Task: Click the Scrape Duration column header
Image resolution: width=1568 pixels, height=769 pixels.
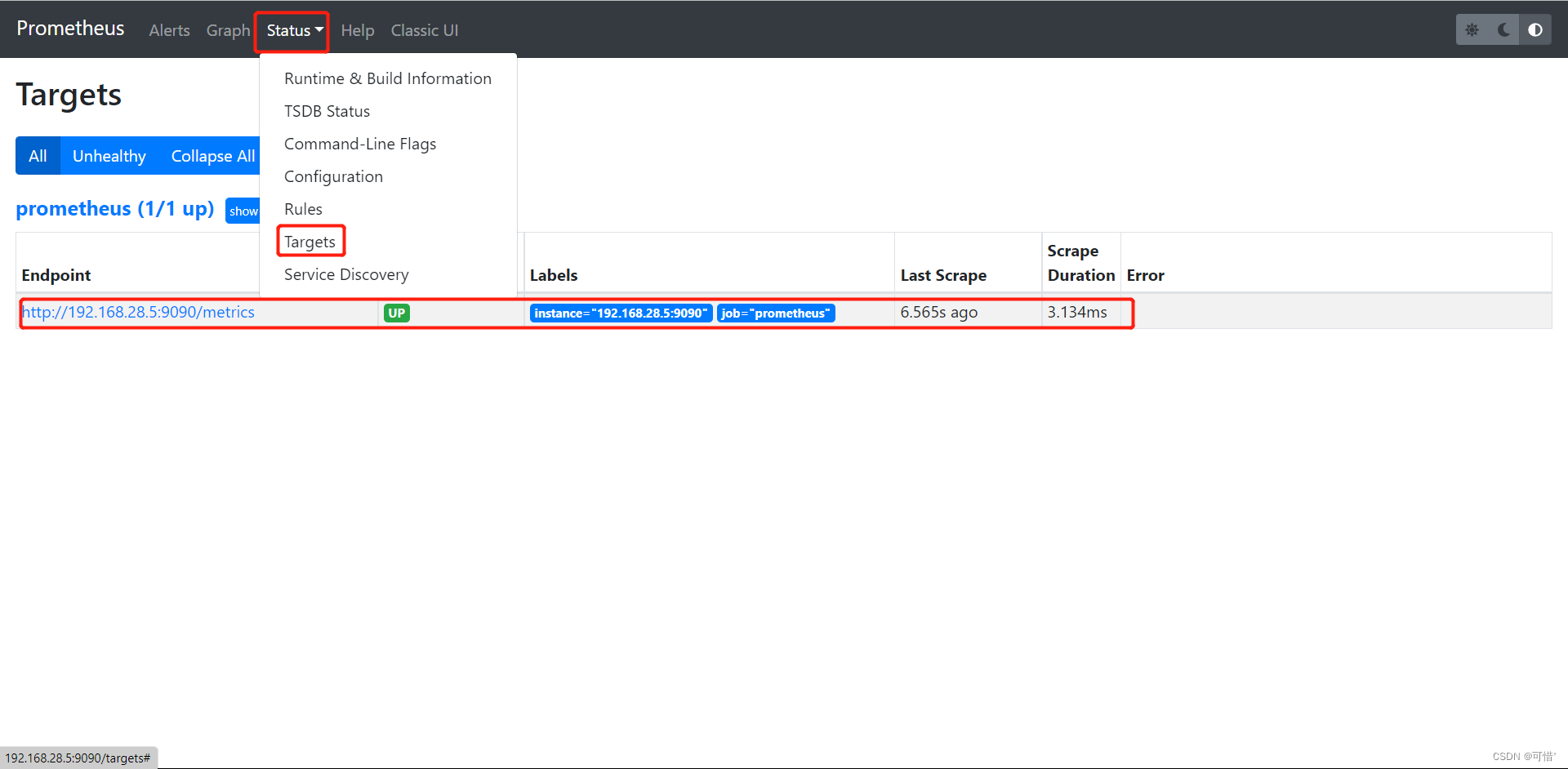Action: point(1081,263)
